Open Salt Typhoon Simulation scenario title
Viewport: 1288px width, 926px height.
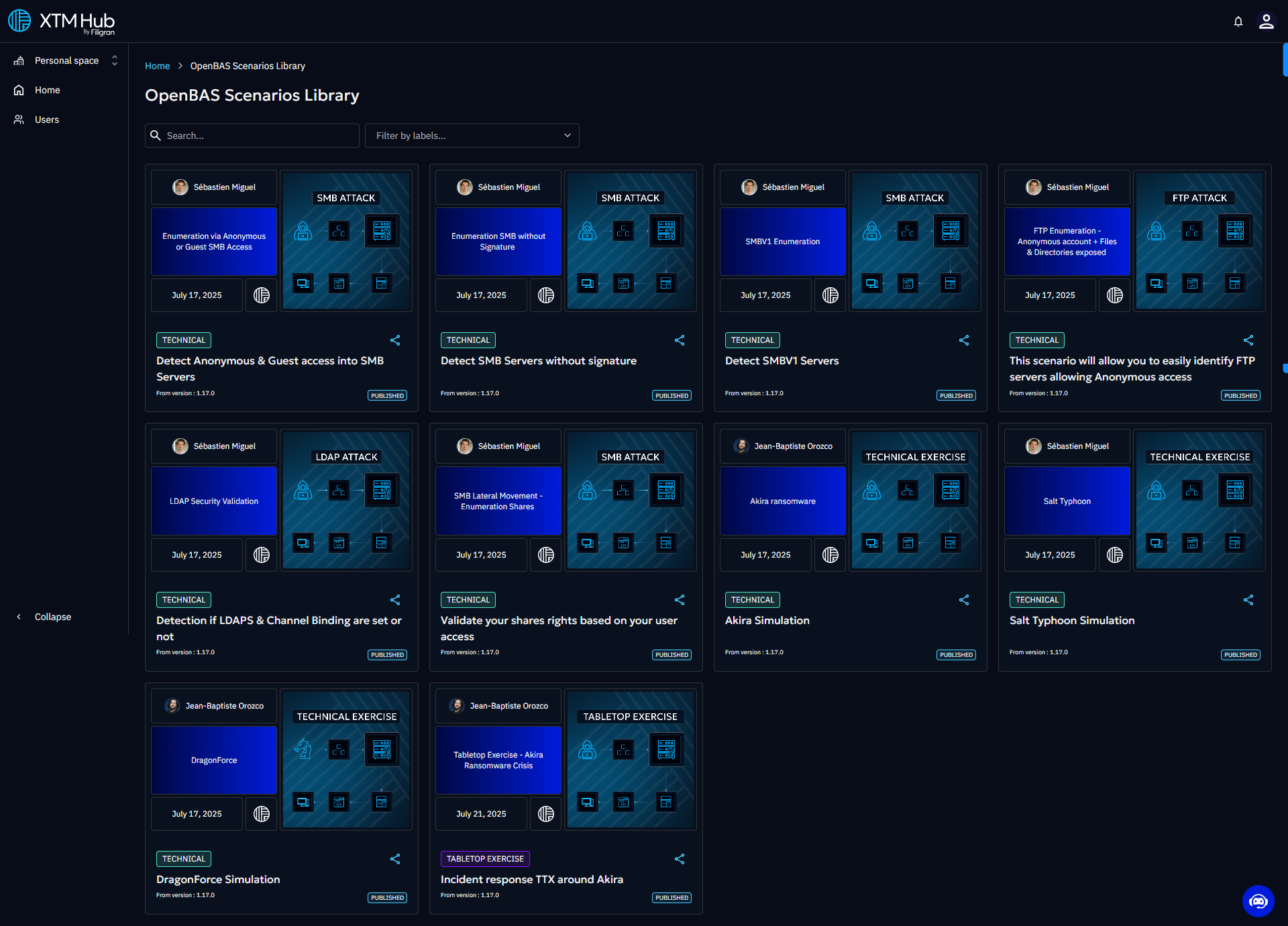1072,620
